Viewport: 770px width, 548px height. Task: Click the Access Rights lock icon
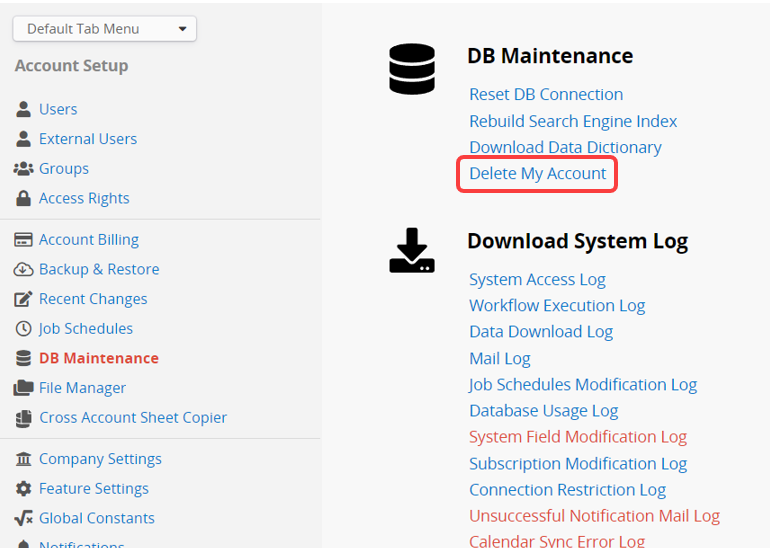point(23,198)
